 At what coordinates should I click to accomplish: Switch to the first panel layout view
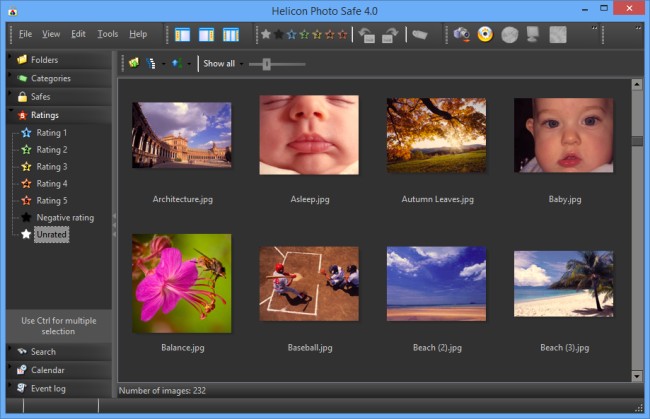(183, 34)
